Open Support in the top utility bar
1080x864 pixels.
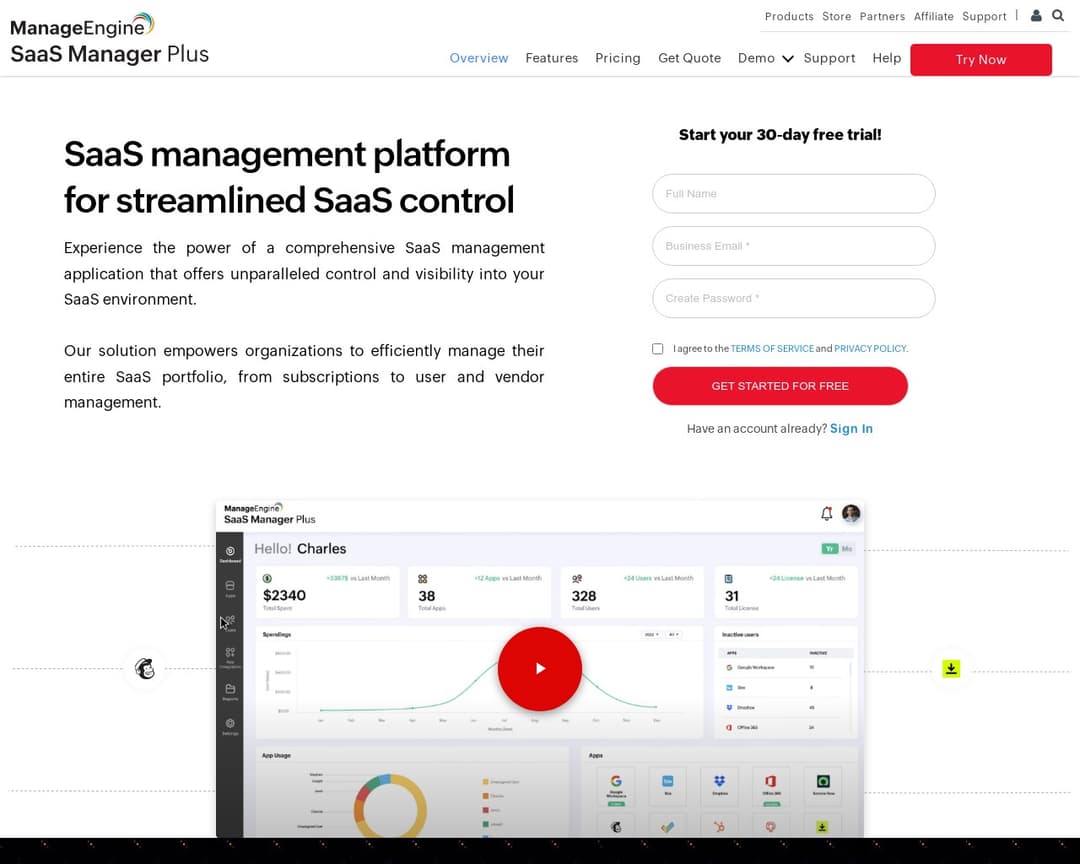click(x=984, y=16)
